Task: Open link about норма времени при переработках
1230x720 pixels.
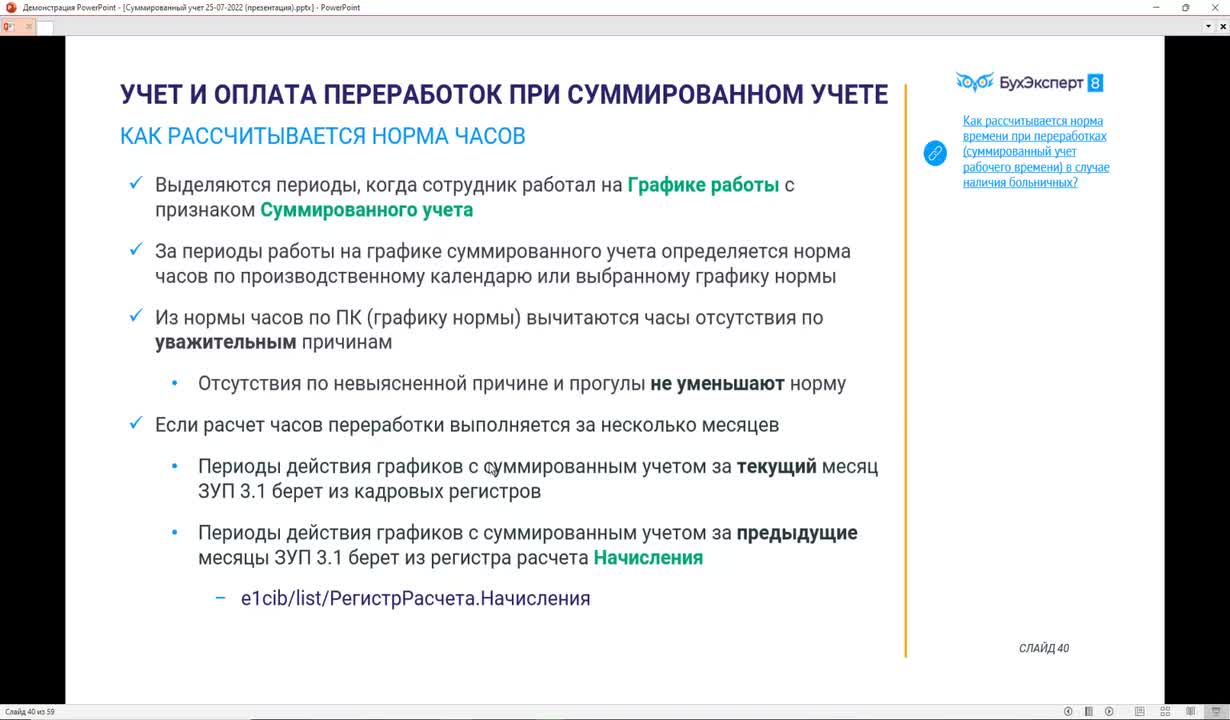Action: 1035,151
